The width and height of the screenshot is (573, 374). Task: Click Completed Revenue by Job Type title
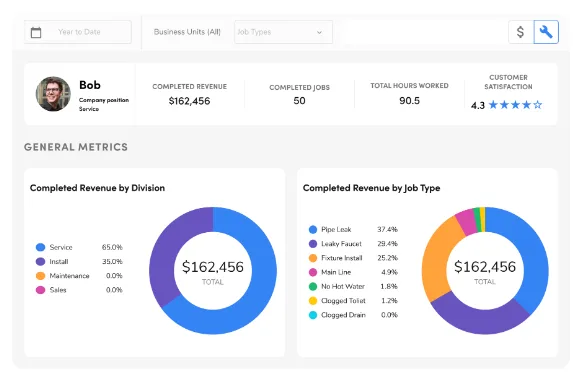pos(372,188)
